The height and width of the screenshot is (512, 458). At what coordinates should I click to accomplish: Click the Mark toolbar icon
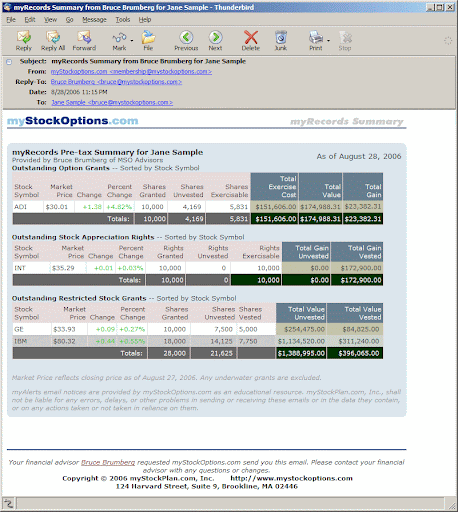coord(119,41)
